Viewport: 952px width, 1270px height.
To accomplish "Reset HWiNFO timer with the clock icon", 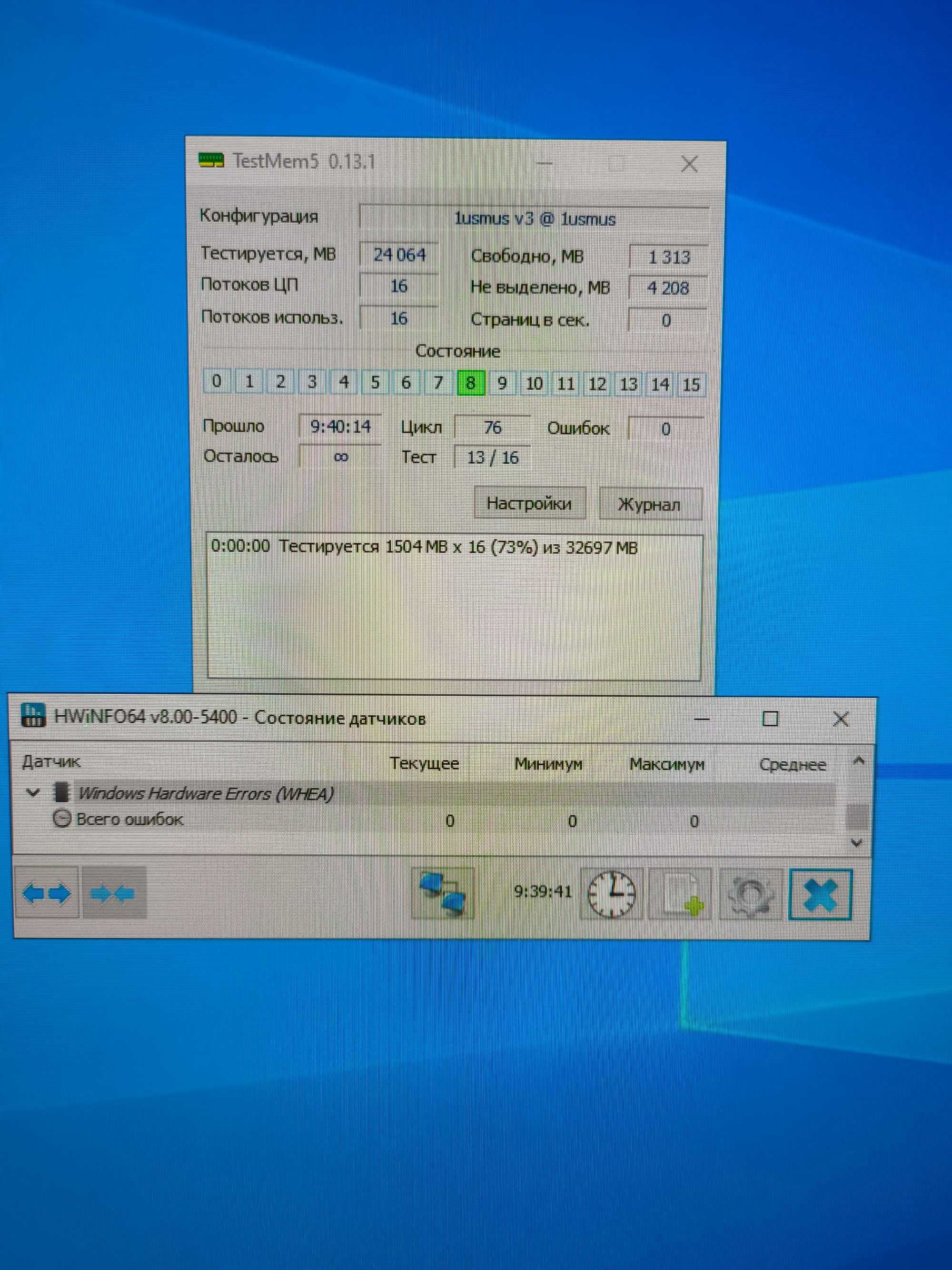I will click(612, 894).
